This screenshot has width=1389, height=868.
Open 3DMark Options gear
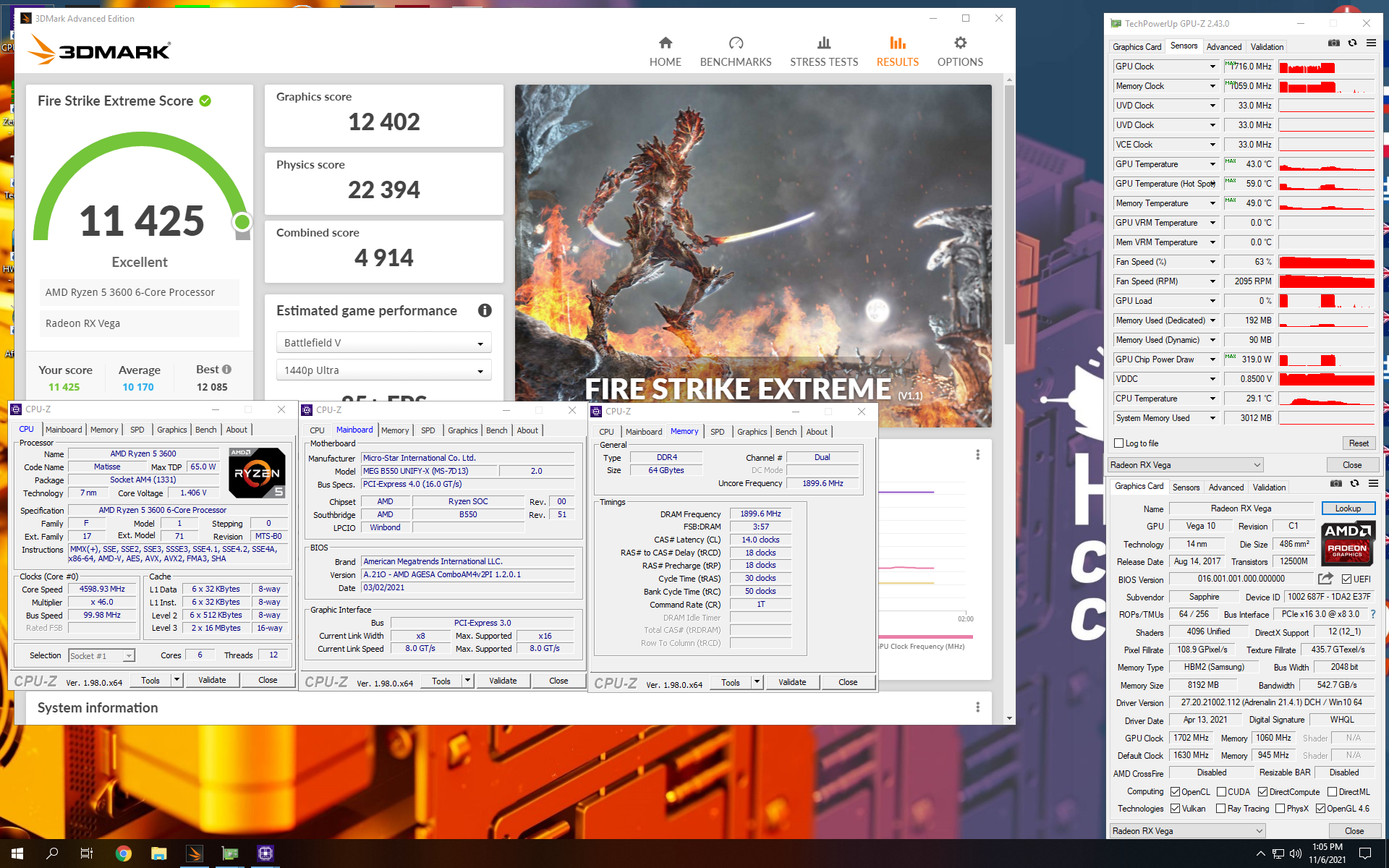coord(960,51)
